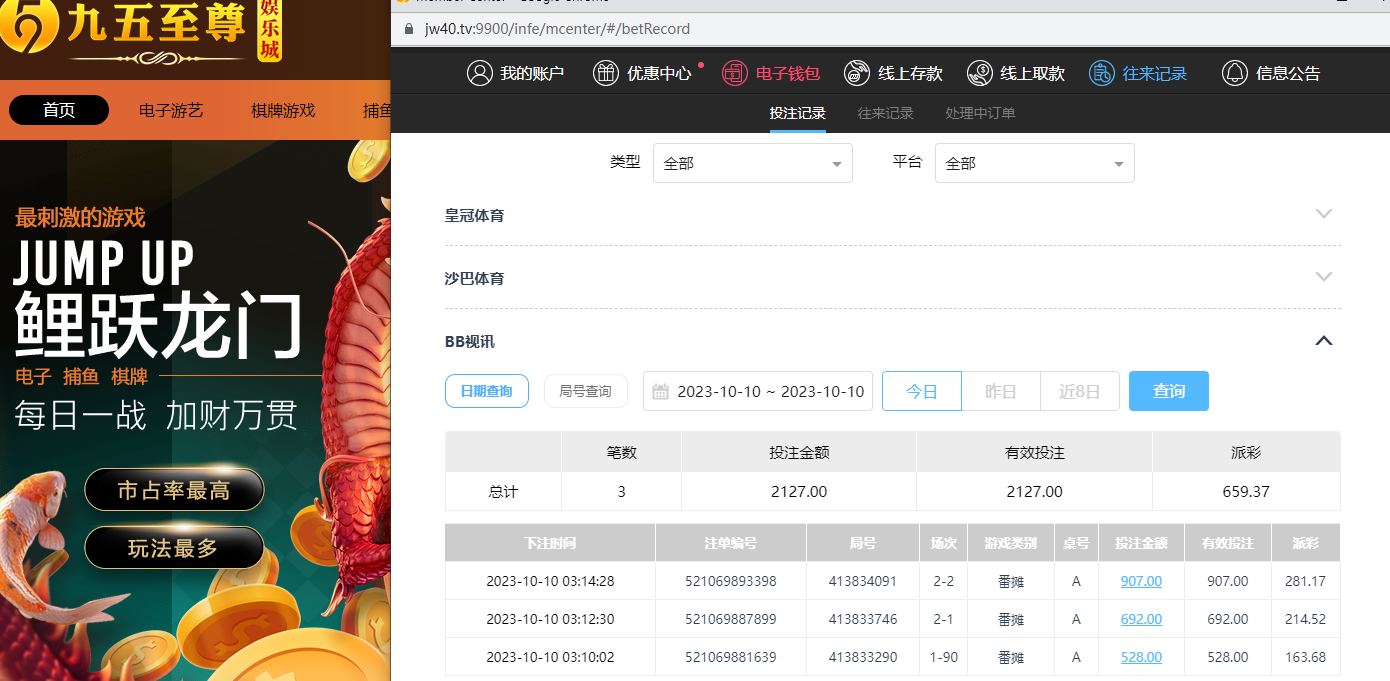1390x681 pixels.
Task: Click the 电子钱包 wallet icon
Action: coord(735,73)
